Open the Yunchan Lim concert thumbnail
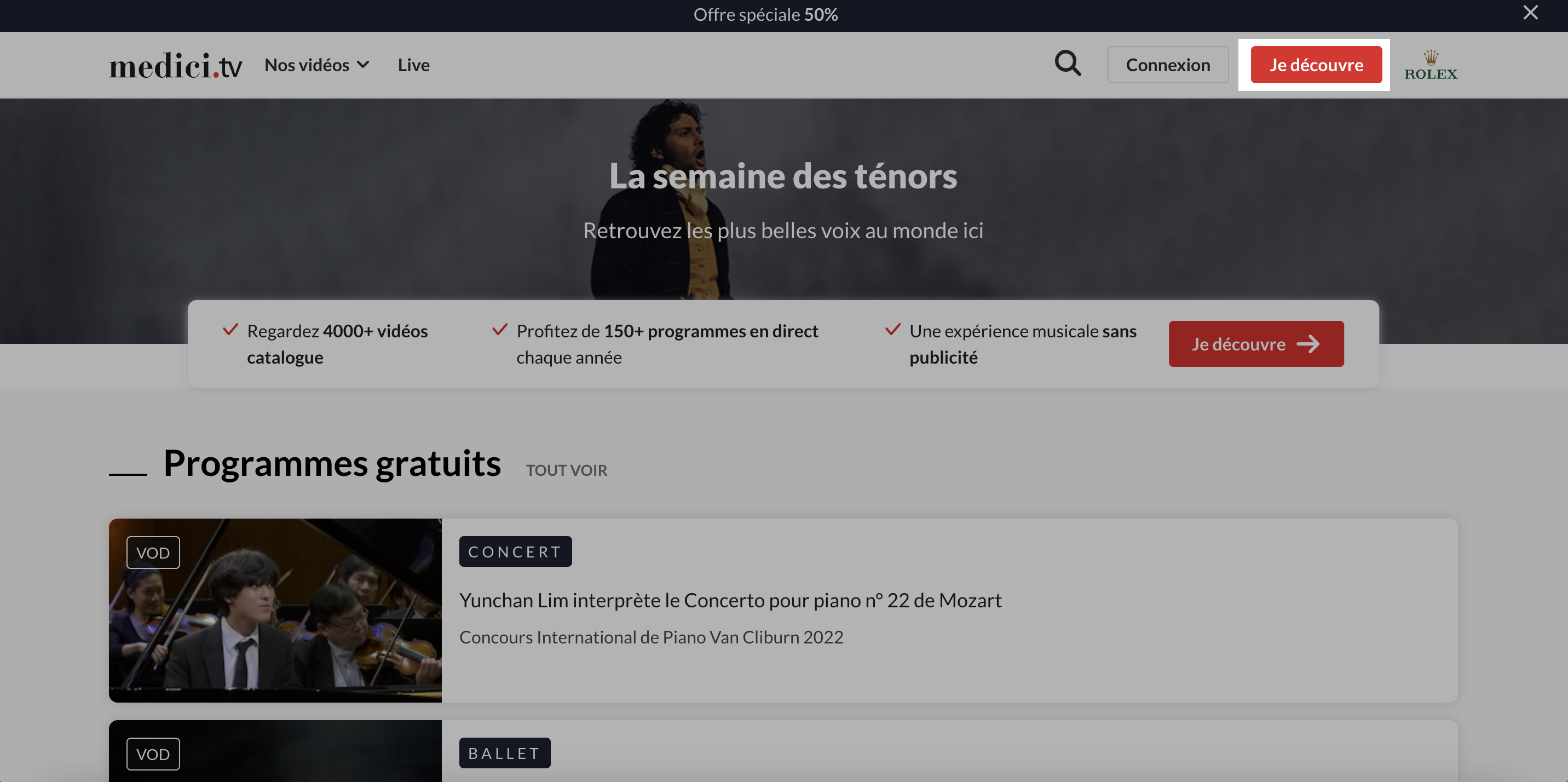This screenshot has height=782, width=1568. pyautogui.click(x=275, y=610)
